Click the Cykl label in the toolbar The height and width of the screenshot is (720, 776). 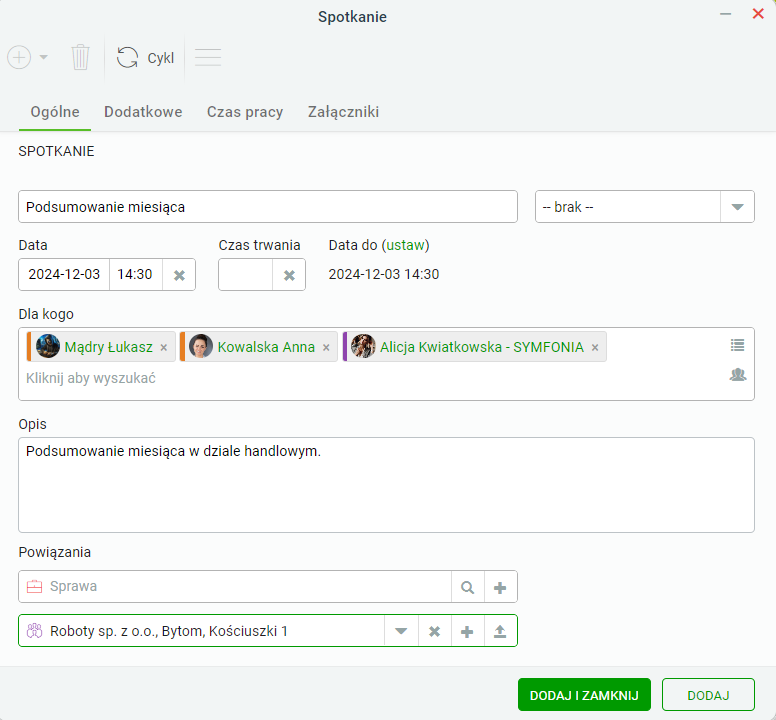(x=160, y=58)
